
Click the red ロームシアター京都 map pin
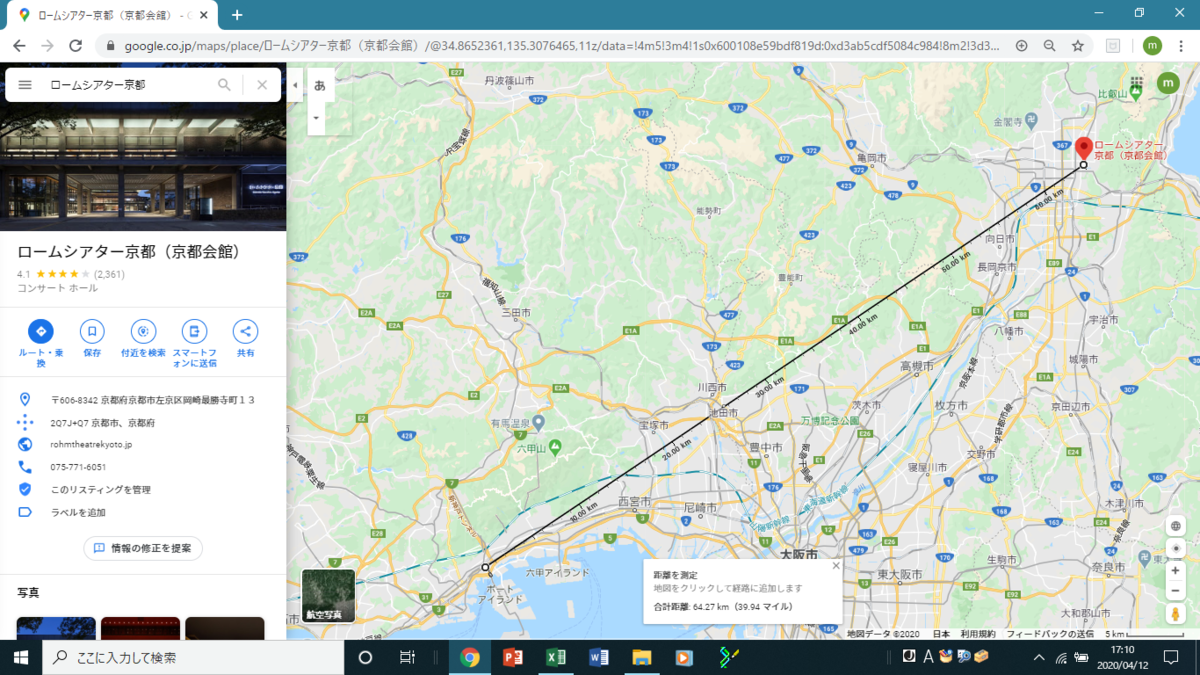click(x=1083, y=148)
